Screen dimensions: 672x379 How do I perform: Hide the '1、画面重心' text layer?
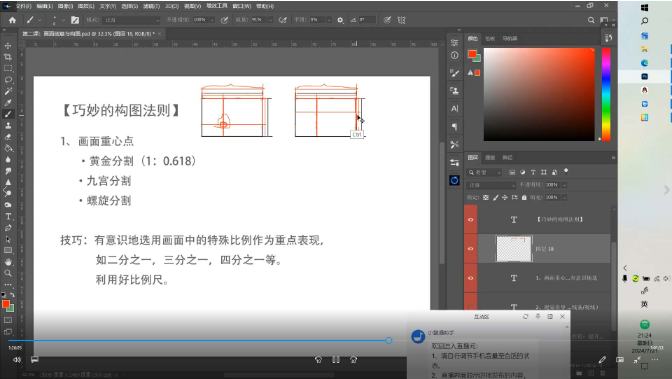point(471,278)
